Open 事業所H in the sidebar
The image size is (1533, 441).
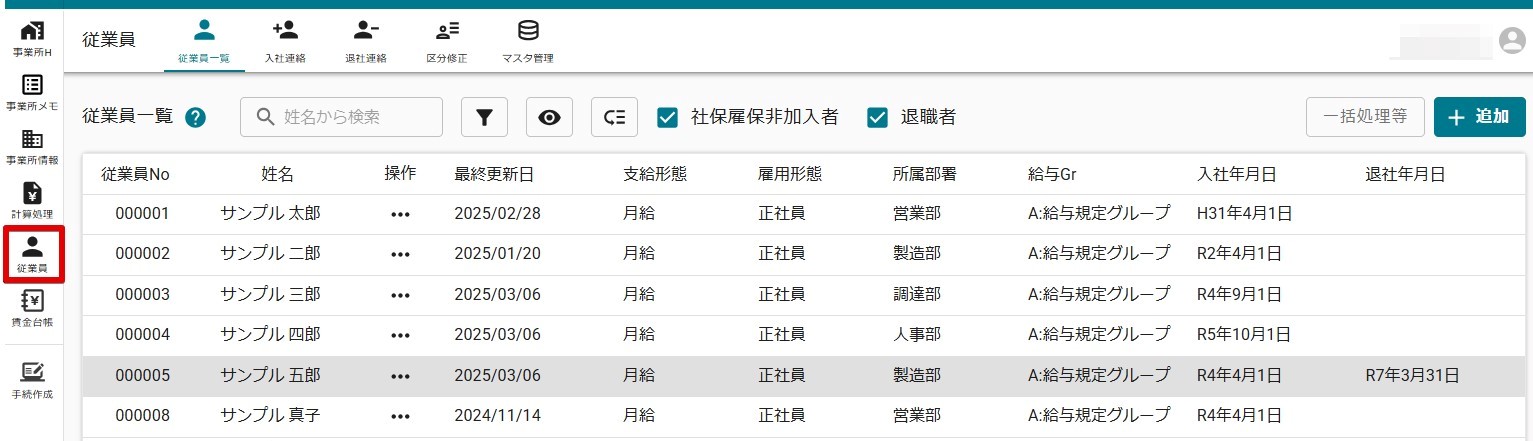click(32, 38)
